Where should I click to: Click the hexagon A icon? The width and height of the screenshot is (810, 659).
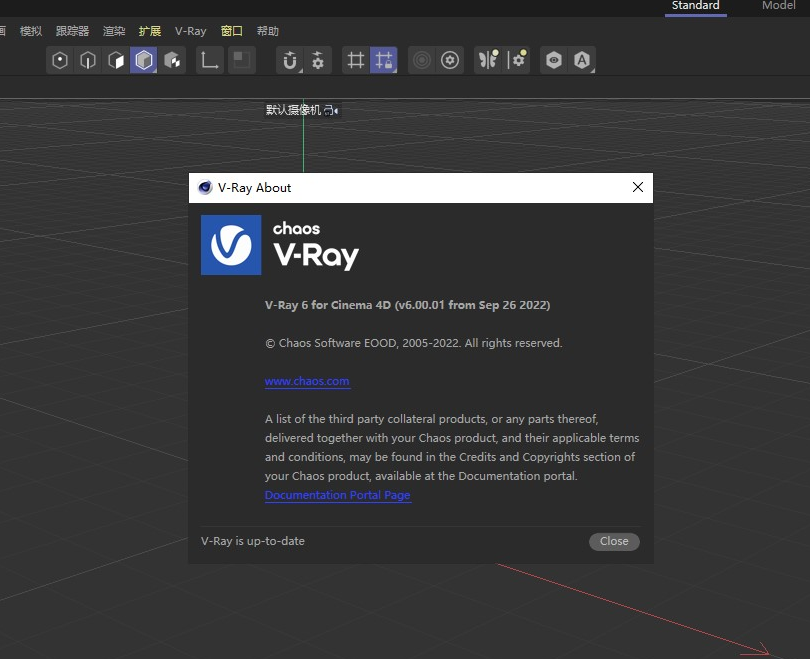pos(582,60)
